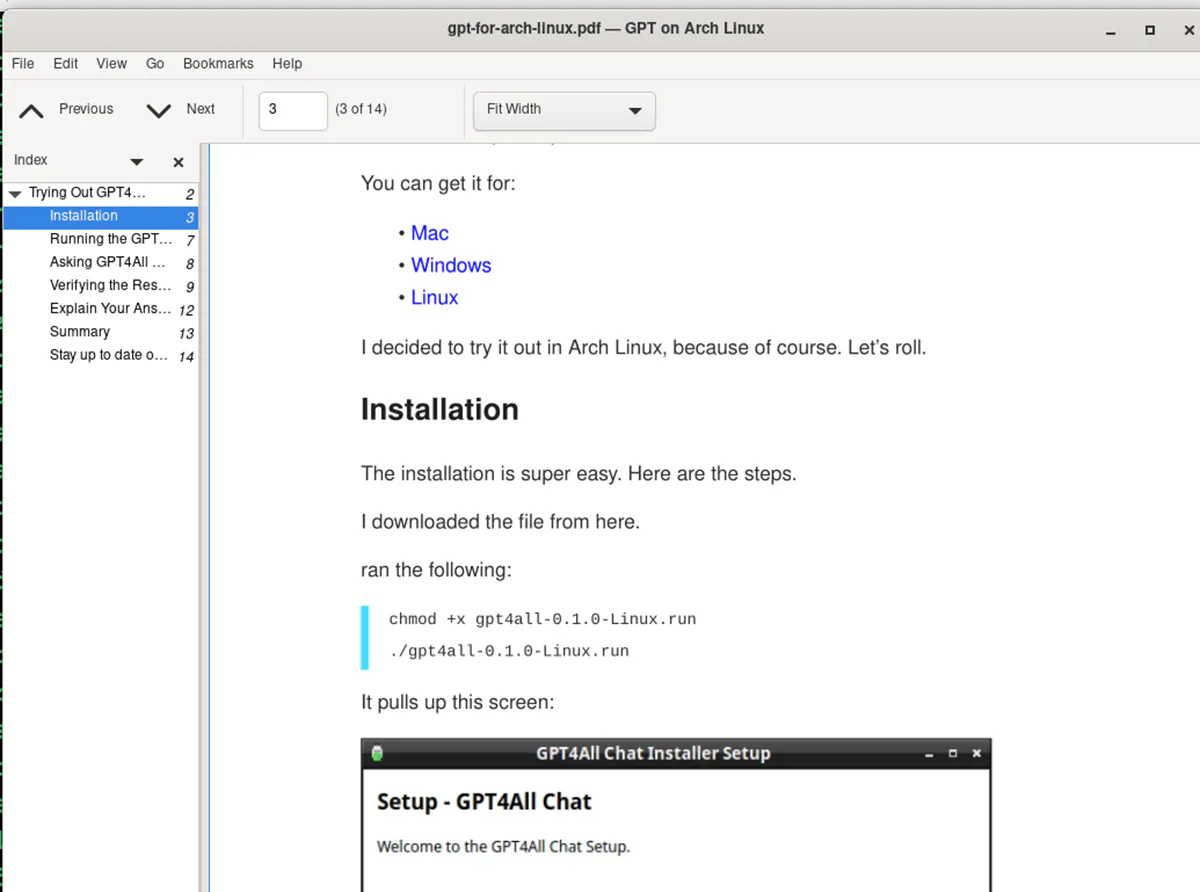Click the green icon in the installer screenshot title bar
This screenshot has width=1200, height=892.
[376, 754]
